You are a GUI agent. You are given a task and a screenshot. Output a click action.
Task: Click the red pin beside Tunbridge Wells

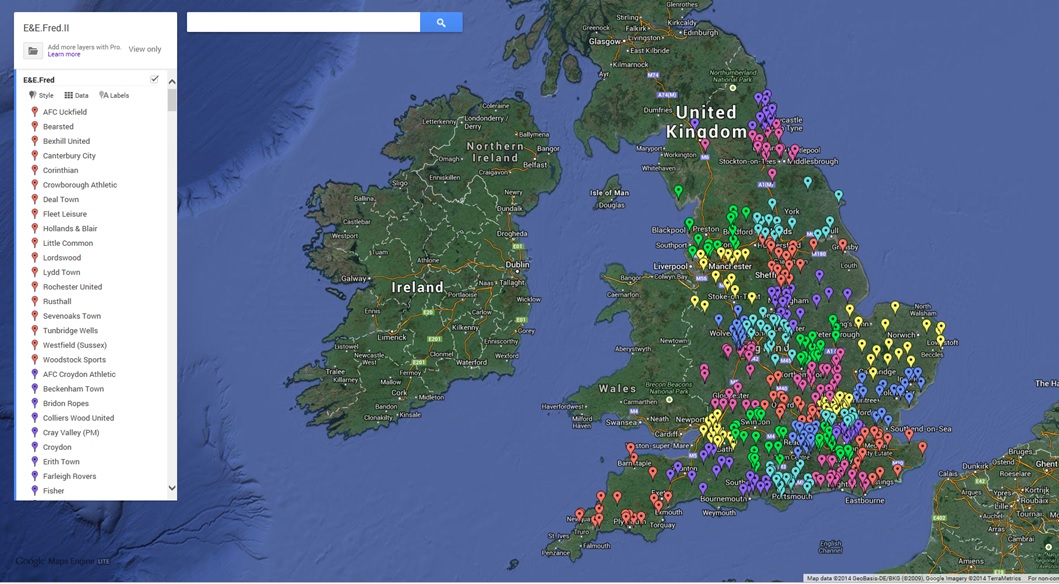[35, 331]
